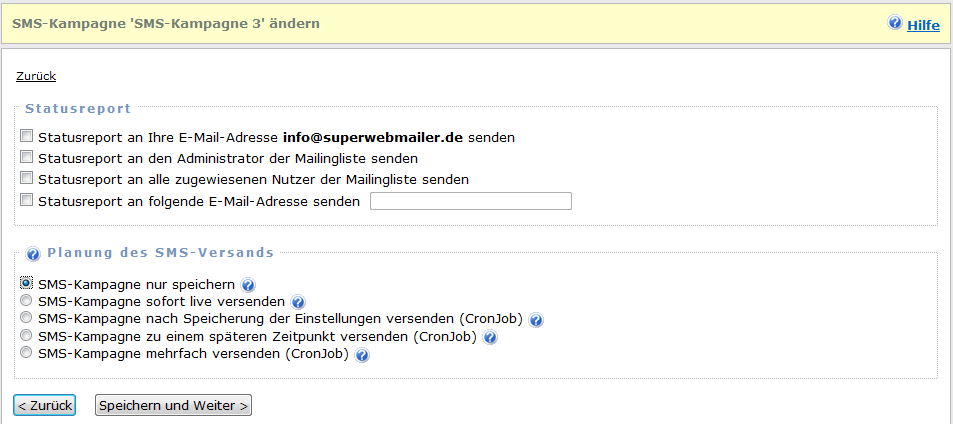Click help icon for 'mehrfach versenden (CronJob)'

(362, 355)
